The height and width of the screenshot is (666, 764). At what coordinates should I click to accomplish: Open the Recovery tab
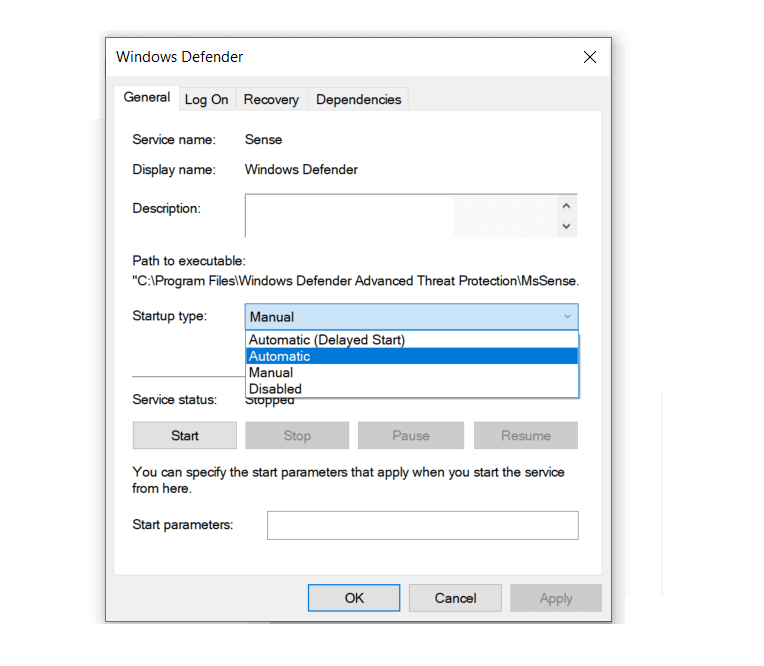(271, 99)
